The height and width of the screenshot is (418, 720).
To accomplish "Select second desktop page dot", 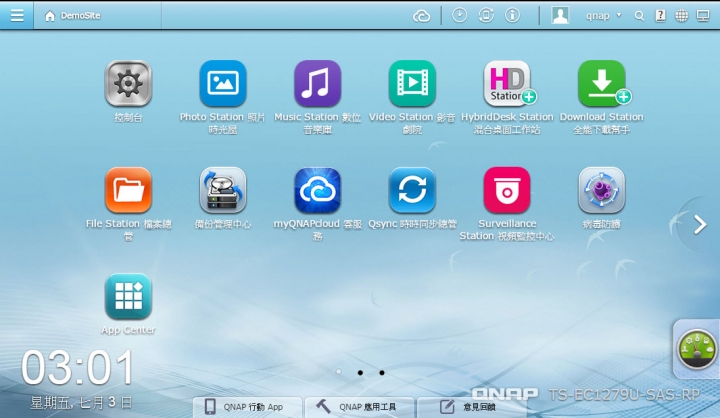I will pyautogui.click(x=360, y=373).
